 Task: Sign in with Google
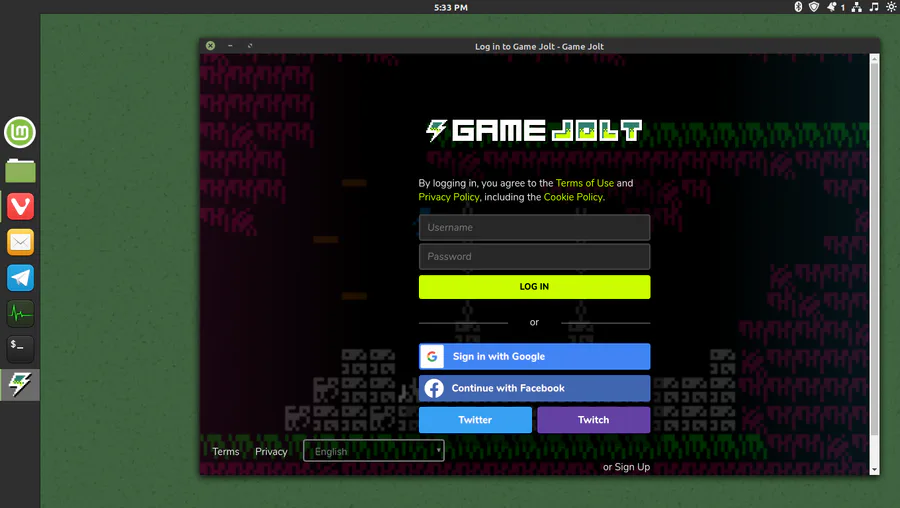point(534,356)
